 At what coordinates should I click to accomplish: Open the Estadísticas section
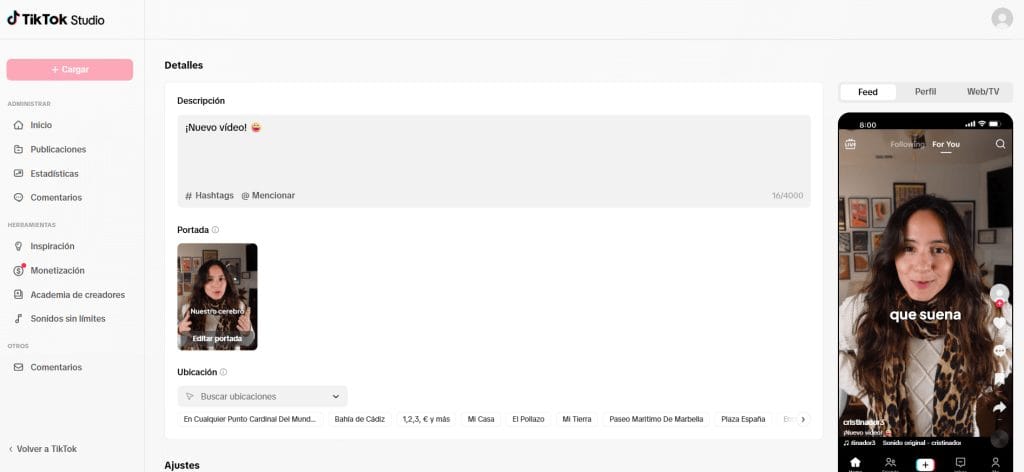[x=54, y=173]
